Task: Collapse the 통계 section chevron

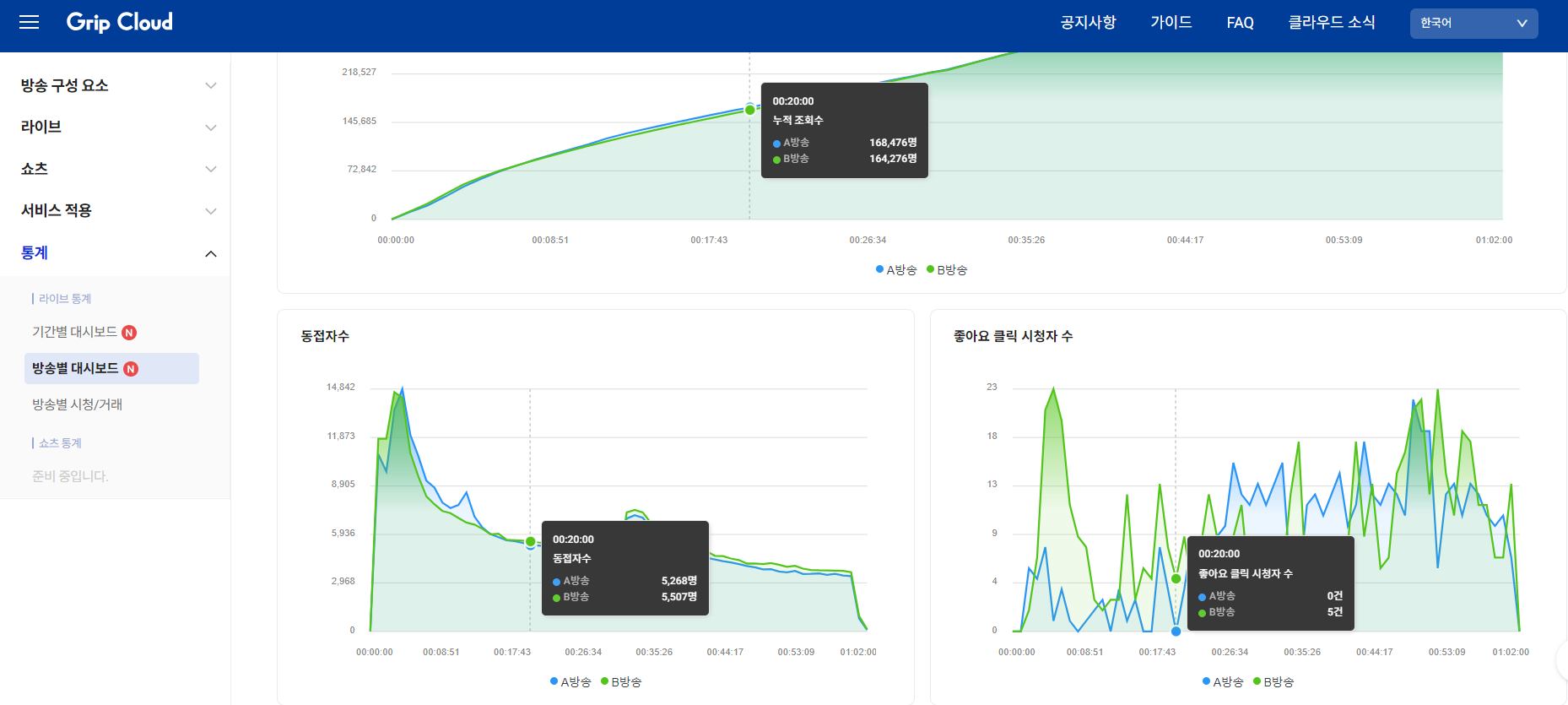Action: click(x=211, y=253)
